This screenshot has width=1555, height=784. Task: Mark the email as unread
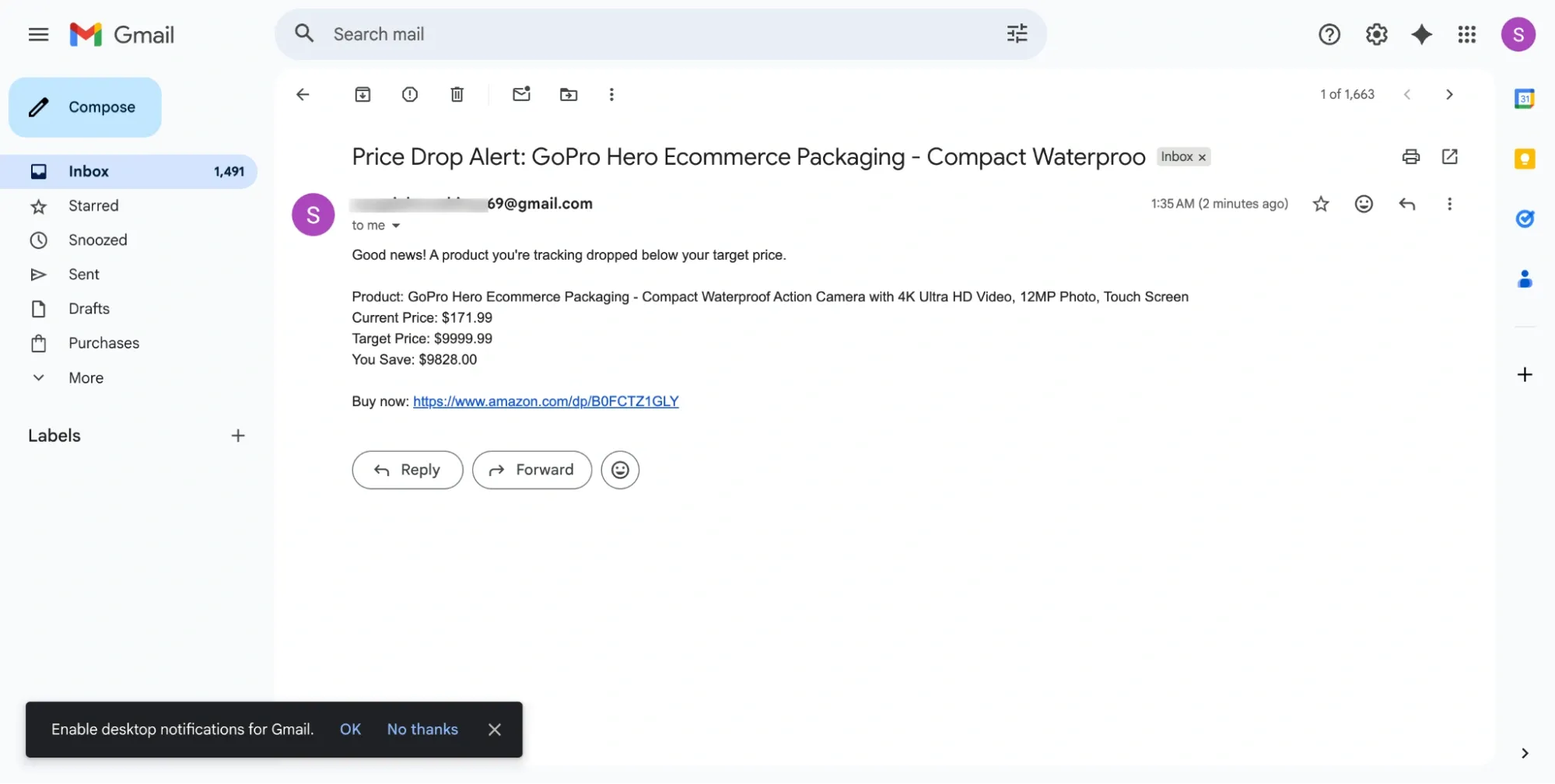(521, 94)
